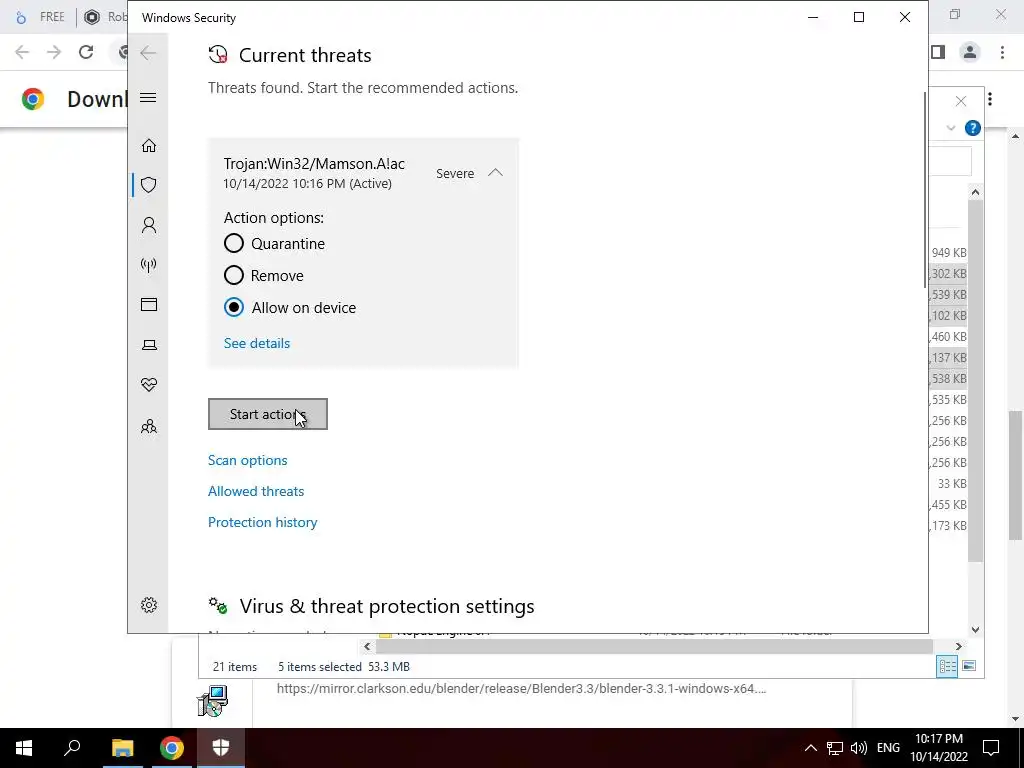Image resolution: width=1024 pixels, height=768 pixels.
Task: Open the notification center icon
Action: [x=991, y=748]
